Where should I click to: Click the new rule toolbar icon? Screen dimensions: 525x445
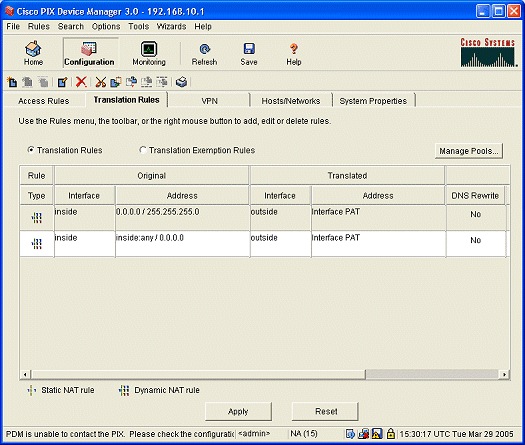pos(12,82)
